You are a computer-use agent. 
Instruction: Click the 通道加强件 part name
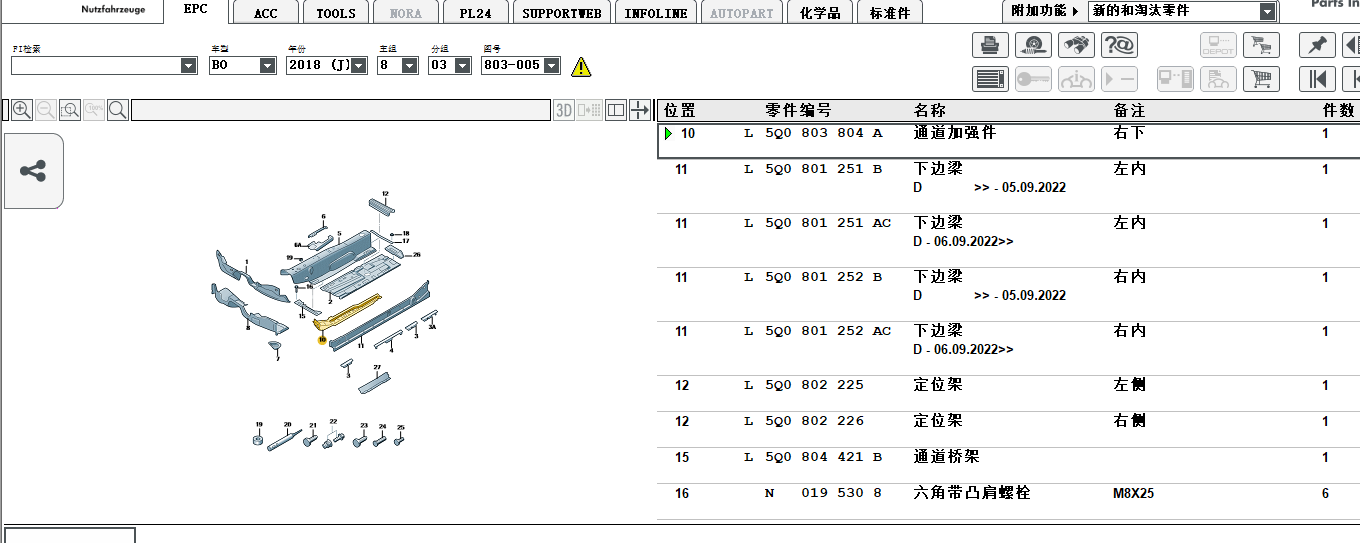click(955, 133)
